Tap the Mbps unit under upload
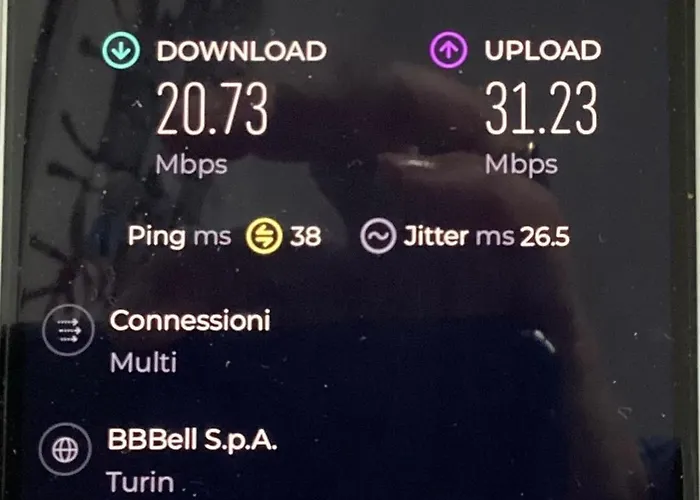Screen dimensions: 700x500 pyautogui.click(x=521, y=165)
